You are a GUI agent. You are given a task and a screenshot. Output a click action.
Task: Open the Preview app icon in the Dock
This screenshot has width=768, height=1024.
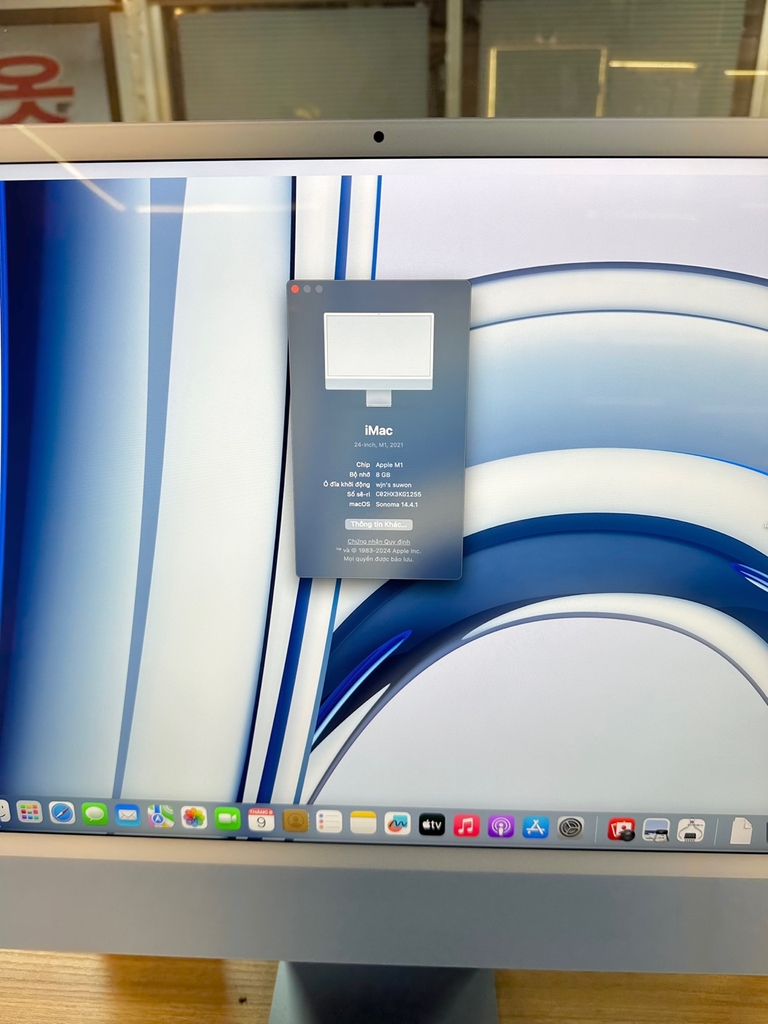pyautogui.click(x=656, y=830)
